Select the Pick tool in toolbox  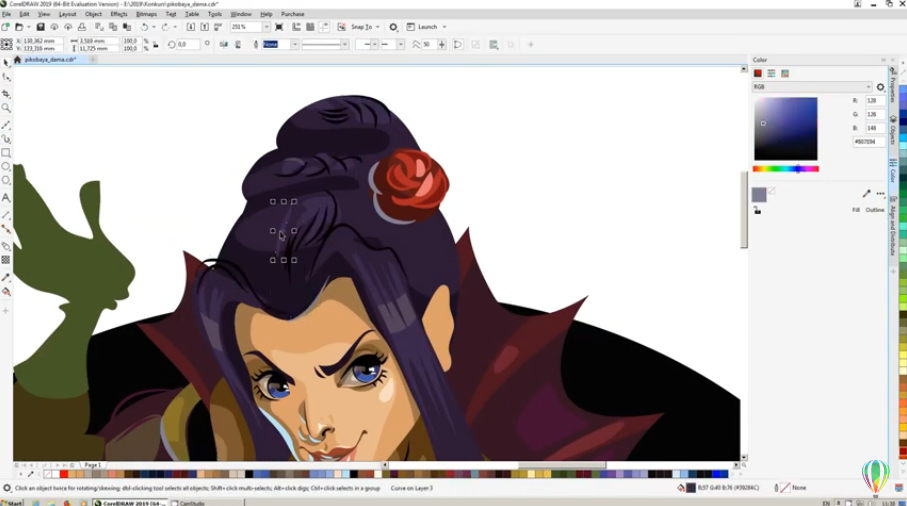(6, 62)
